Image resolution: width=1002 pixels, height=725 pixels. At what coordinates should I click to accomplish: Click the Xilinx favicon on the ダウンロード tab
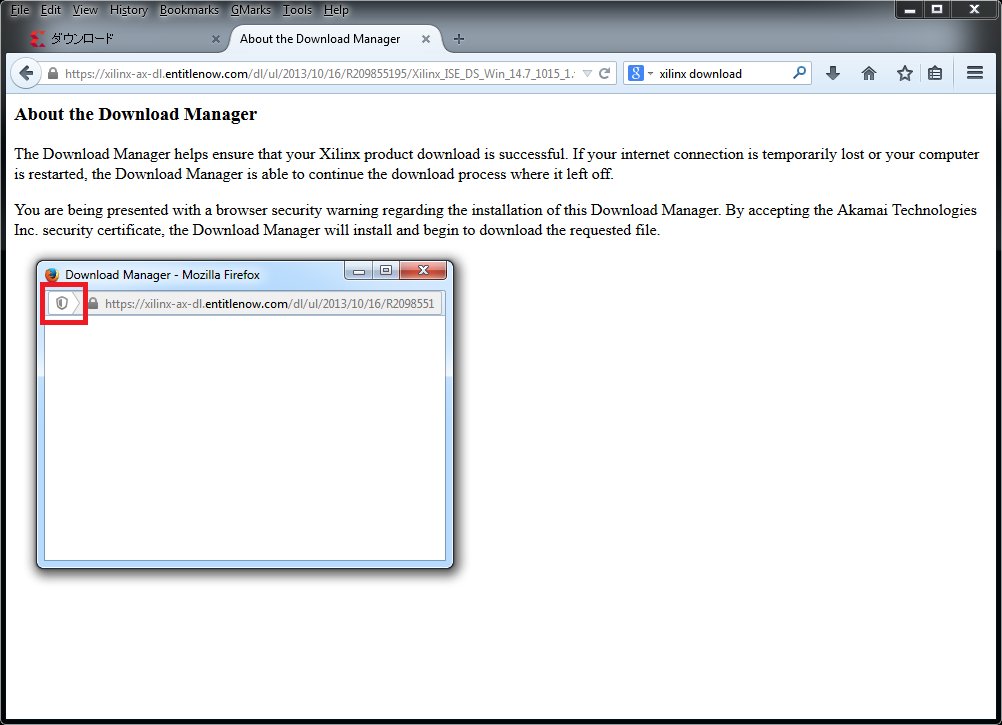click(38, 39)
